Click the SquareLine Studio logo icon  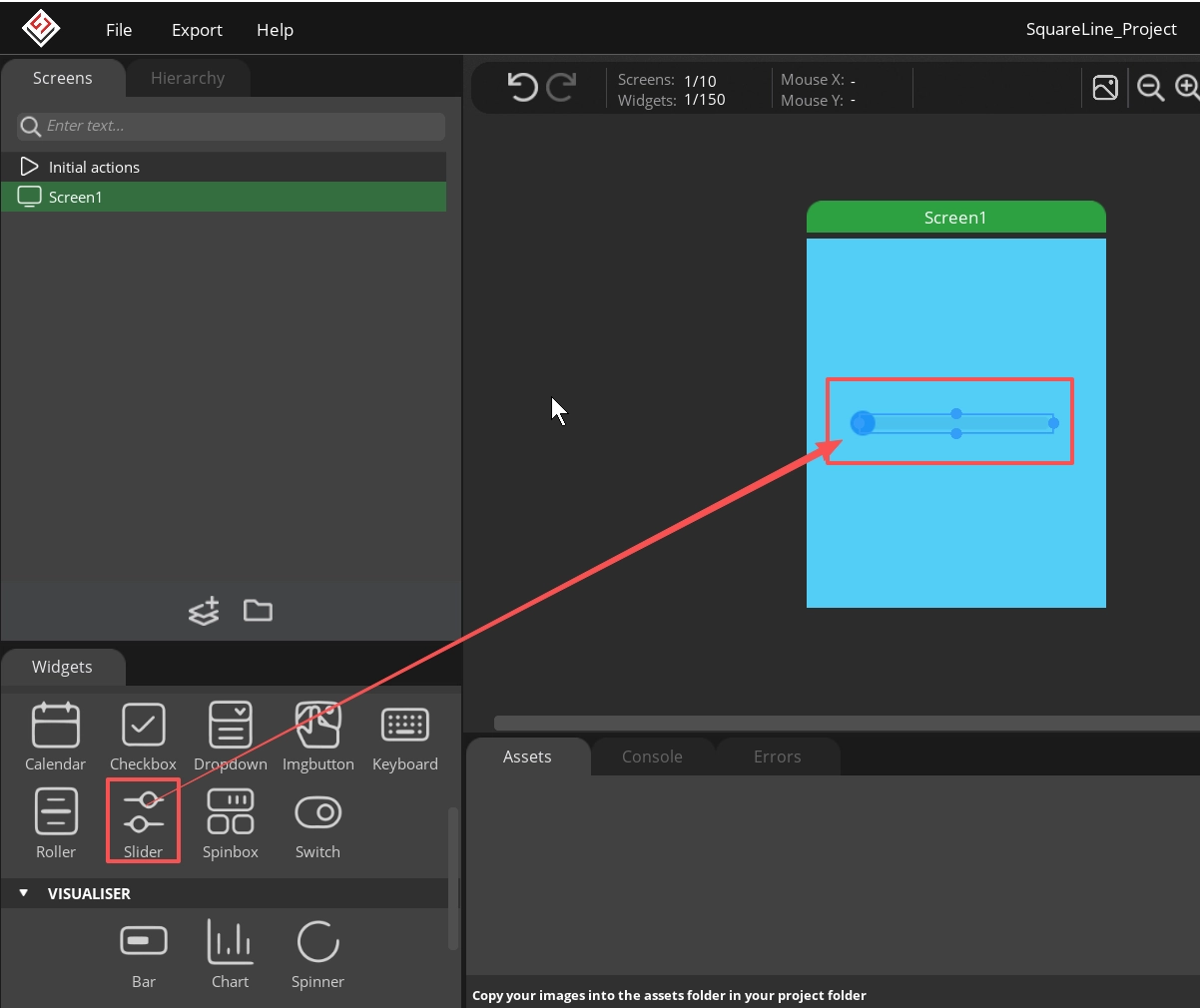click(41, 28)
